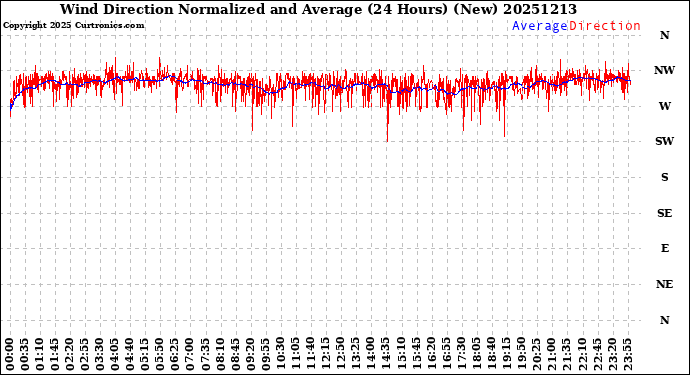
Task: Click the '04:40' time label
Action: click(129, 354)
